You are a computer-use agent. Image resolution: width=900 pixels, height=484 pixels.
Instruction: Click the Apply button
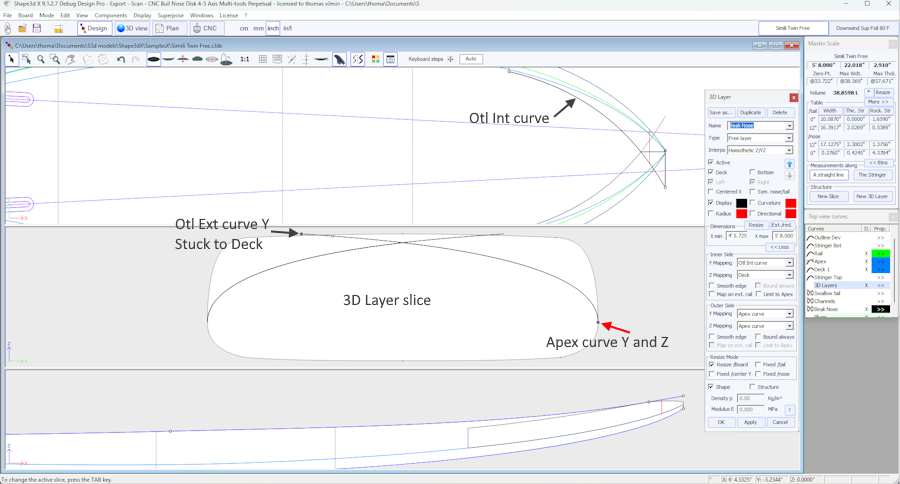(x=750, y=422)
